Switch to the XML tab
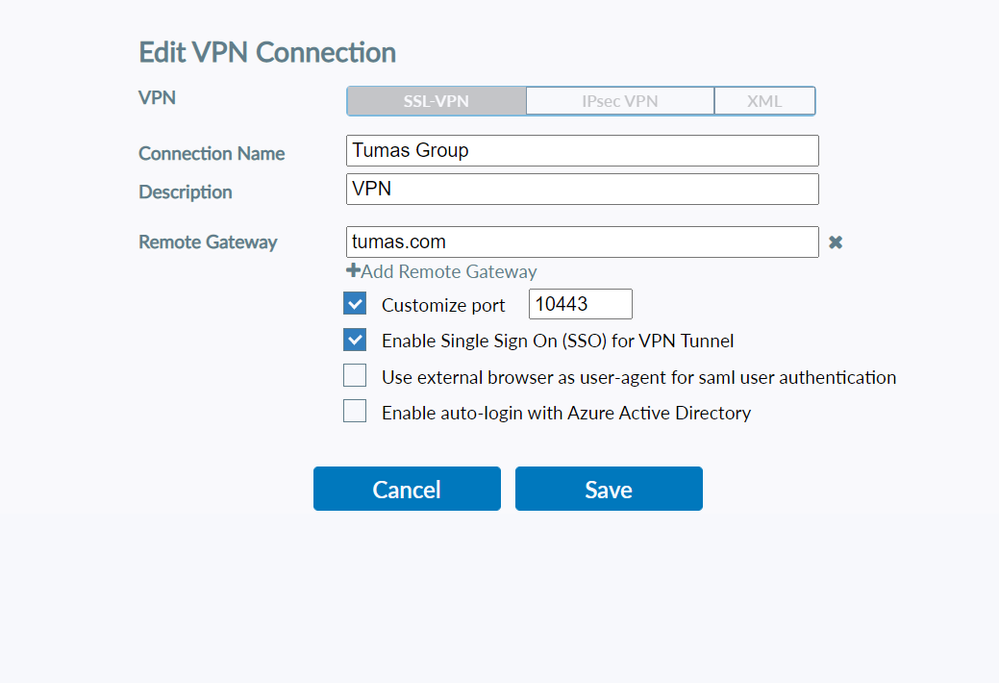 click(x=765, y=101)
